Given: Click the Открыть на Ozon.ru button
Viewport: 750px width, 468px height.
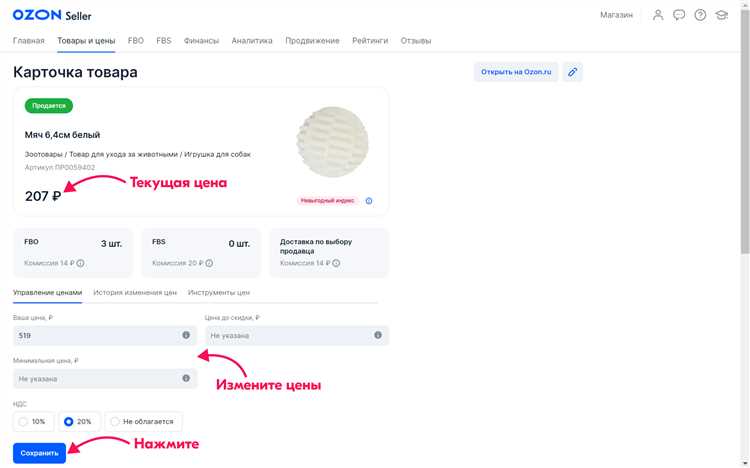Looking at the screenshot, I should click(x=516, y=72).
